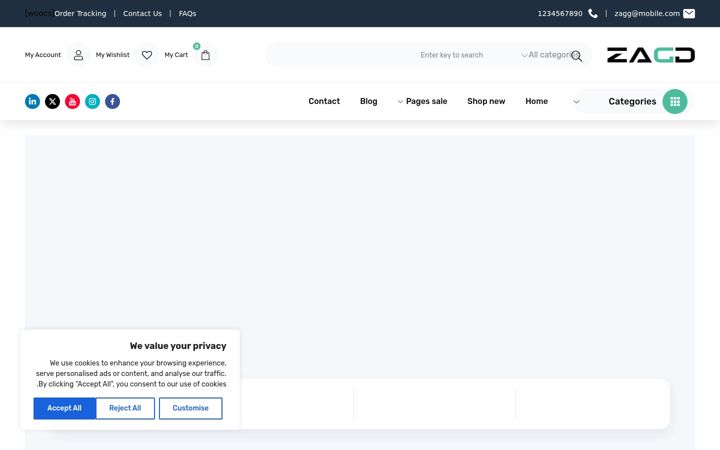Go to Pages sale menu

[427, 101]
